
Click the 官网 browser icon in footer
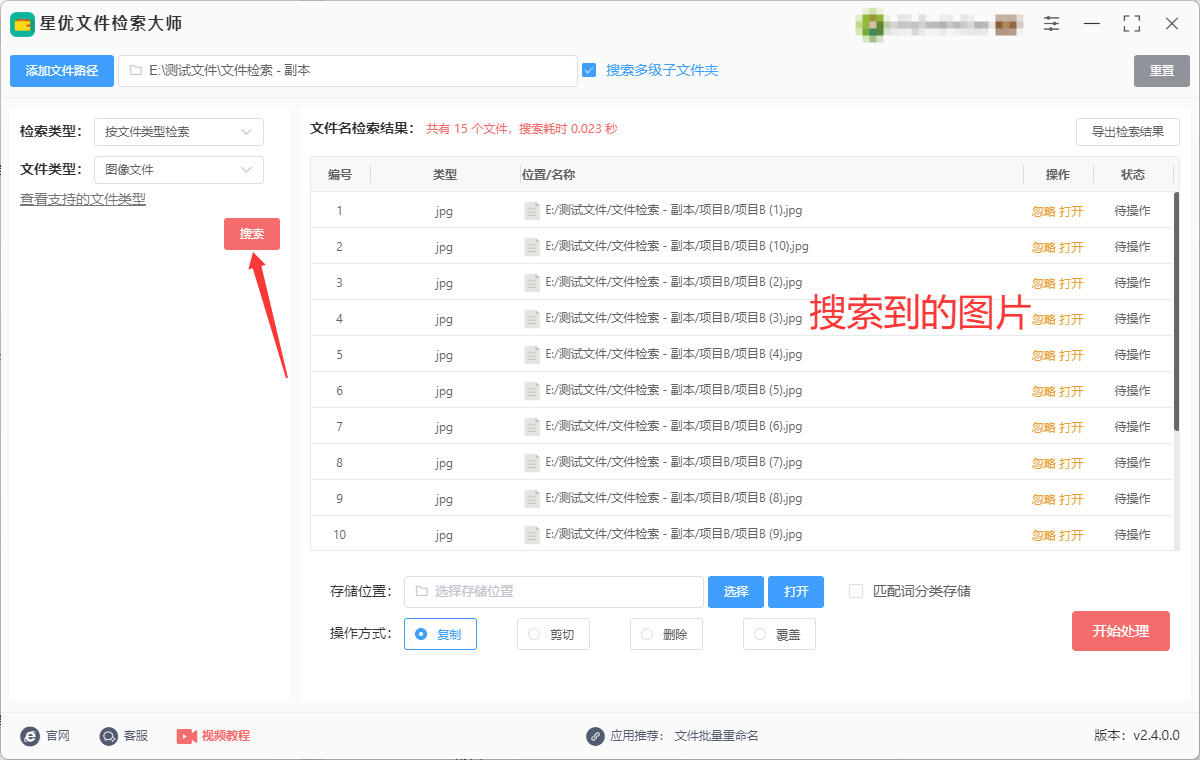(30, 736)
